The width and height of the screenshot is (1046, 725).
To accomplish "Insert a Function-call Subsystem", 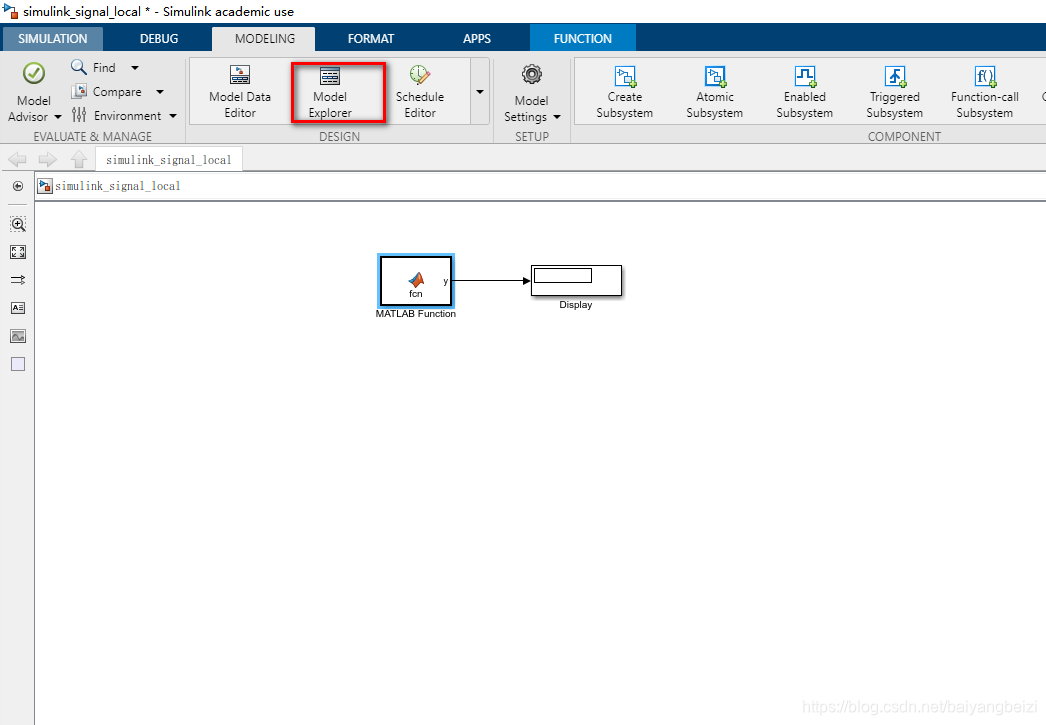I will pyautogui.click(x=985, y=91).
